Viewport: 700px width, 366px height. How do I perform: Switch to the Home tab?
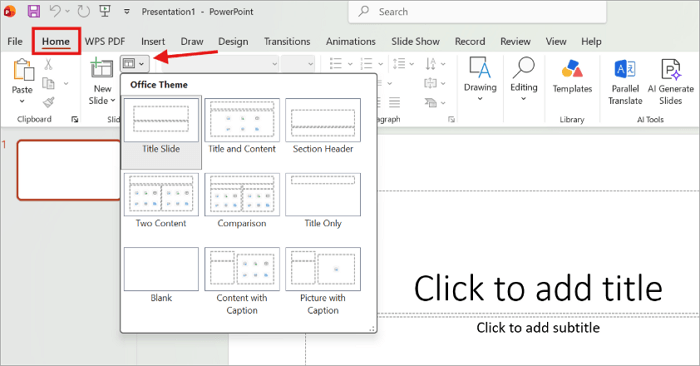click(x=56, y=42)
